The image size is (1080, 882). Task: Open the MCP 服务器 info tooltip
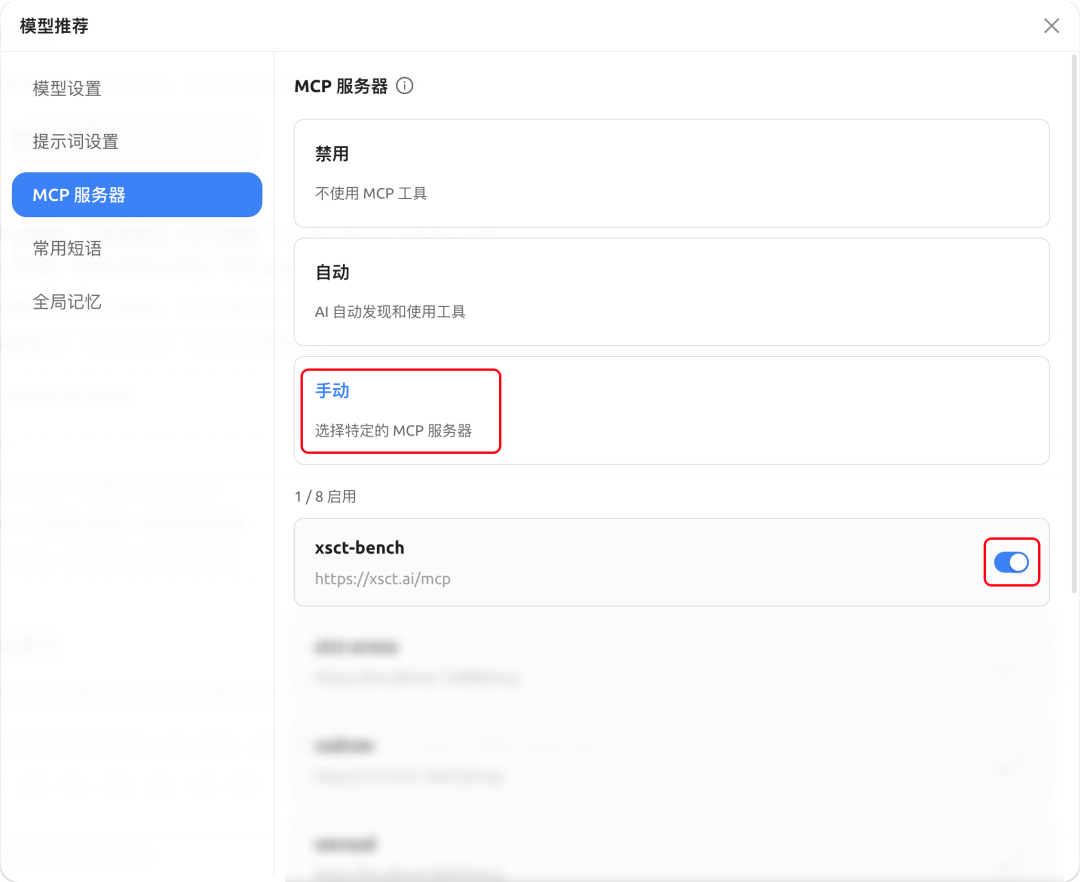(x=403, y=86)
